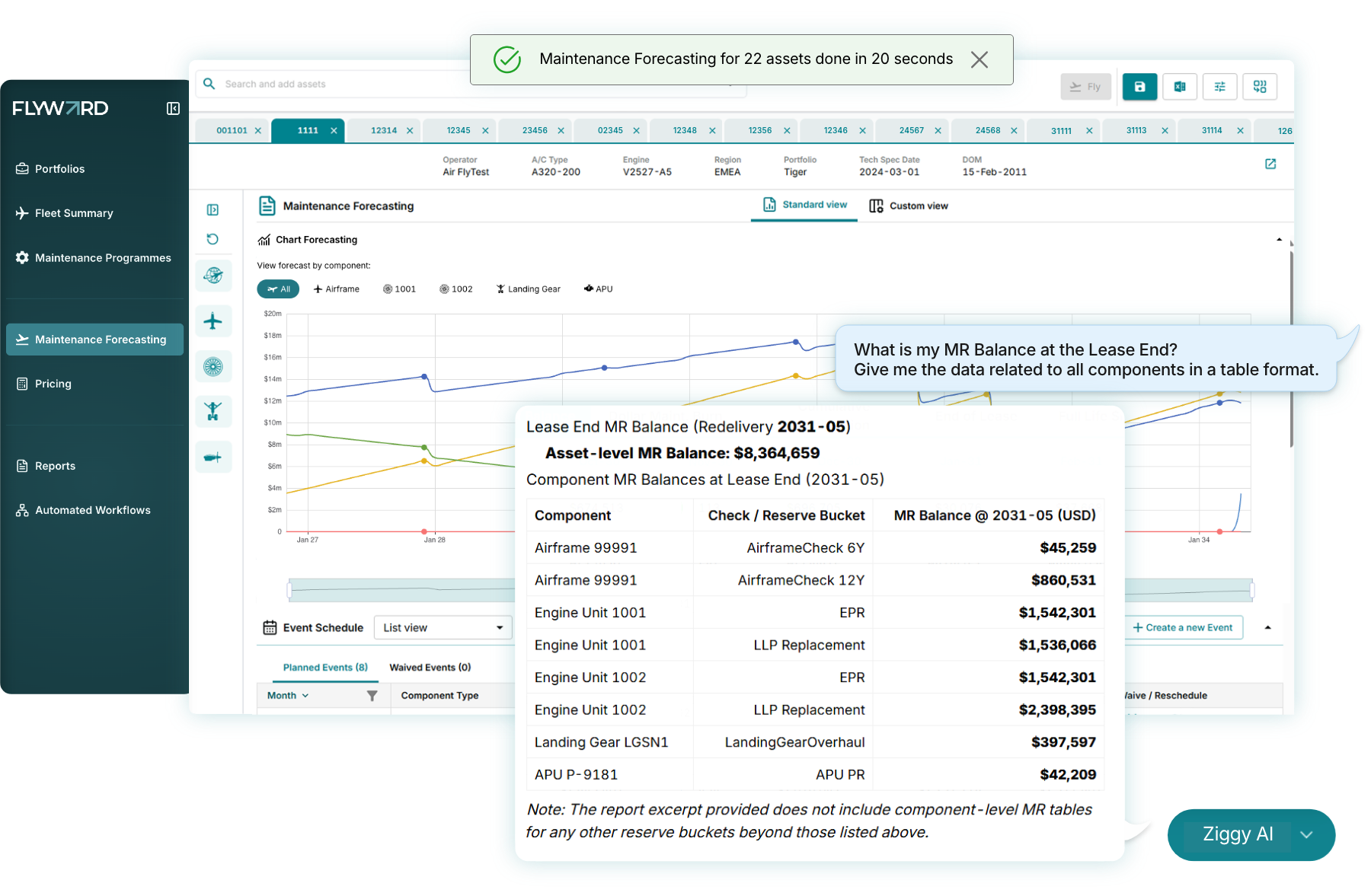Toggle the APU forecast filter chip
Viewport: 1371px width, 896px height.
click(599, 289)
